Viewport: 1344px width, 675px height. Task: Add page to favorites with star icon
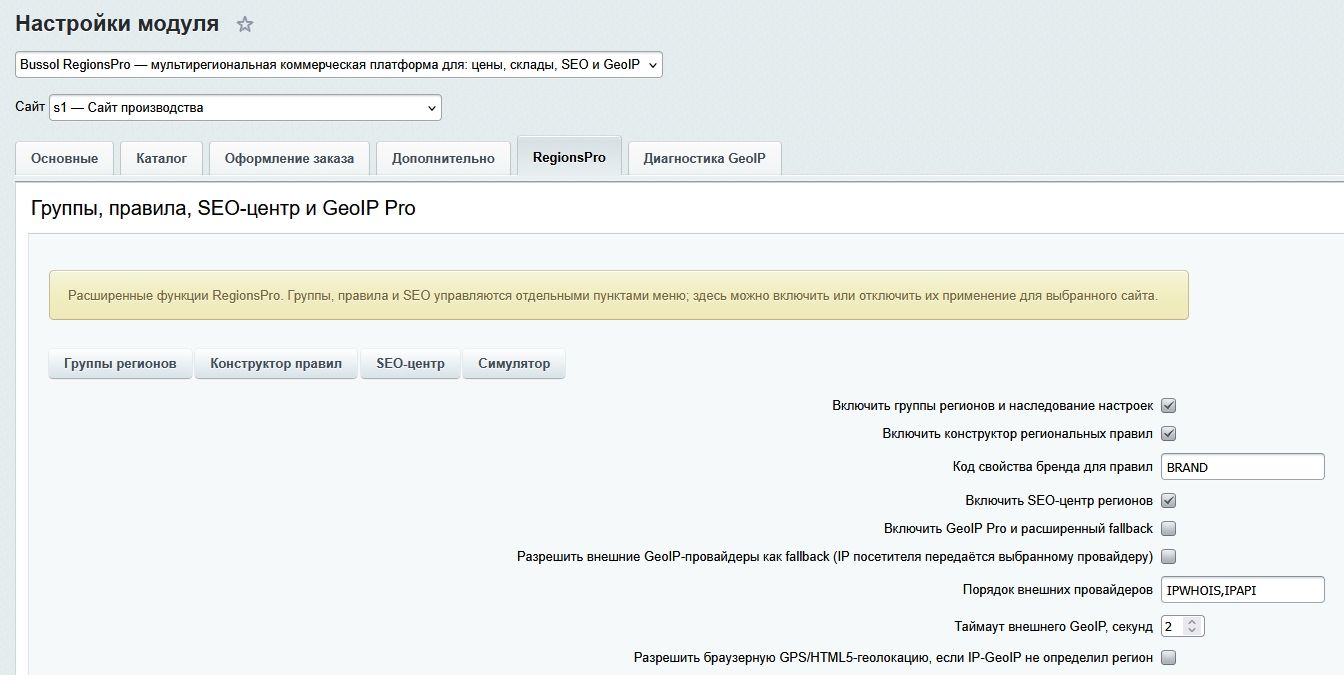(x=245, y=24)
